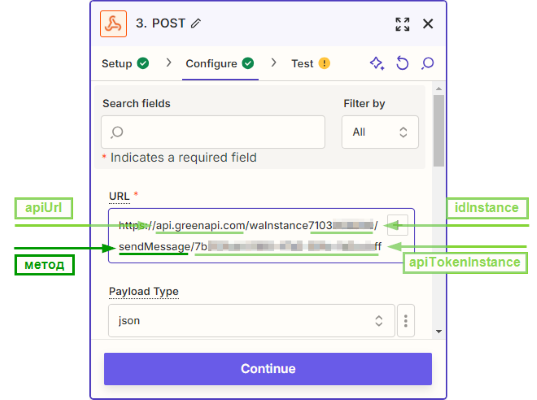Screen dimensions: 537x400
Task: Click into the Search fields input box
Action: (213, 132)
